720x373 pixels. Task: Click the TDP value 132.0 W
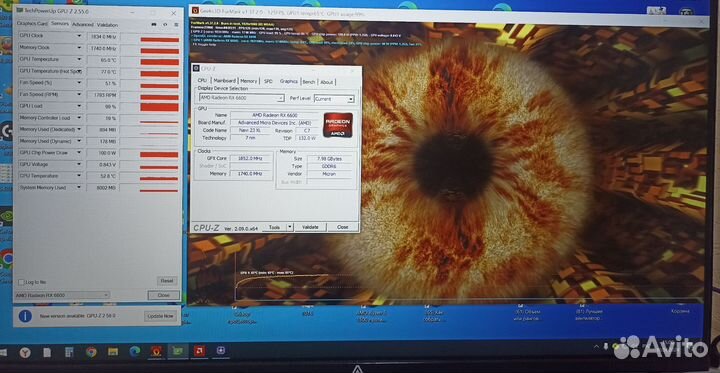point(307,138)
